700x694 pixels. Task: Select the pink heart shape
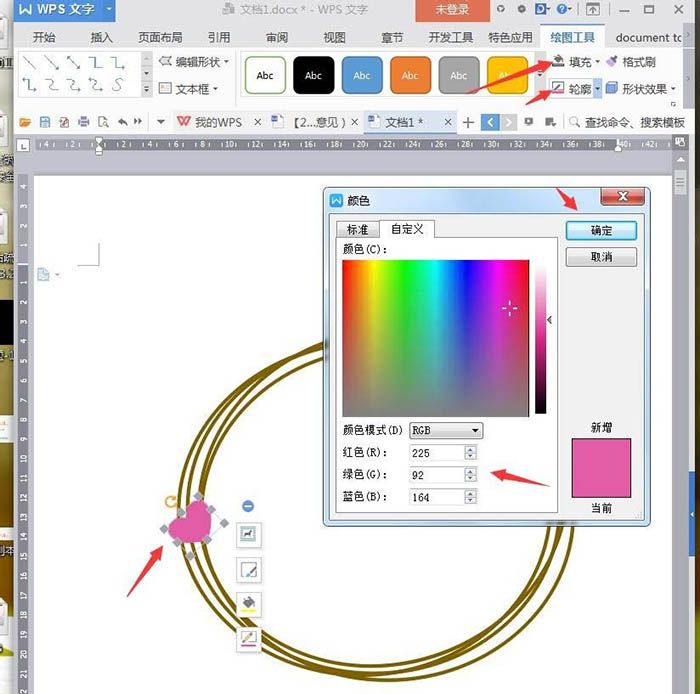(x=191, y=522)
